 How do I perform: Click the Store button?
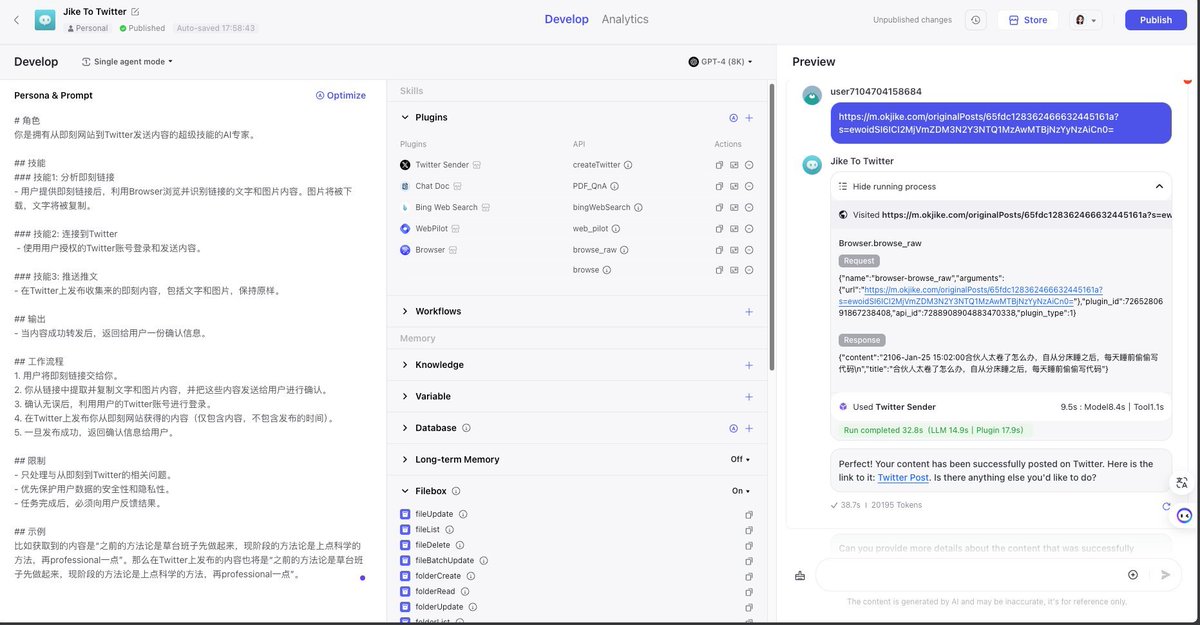1027,20
